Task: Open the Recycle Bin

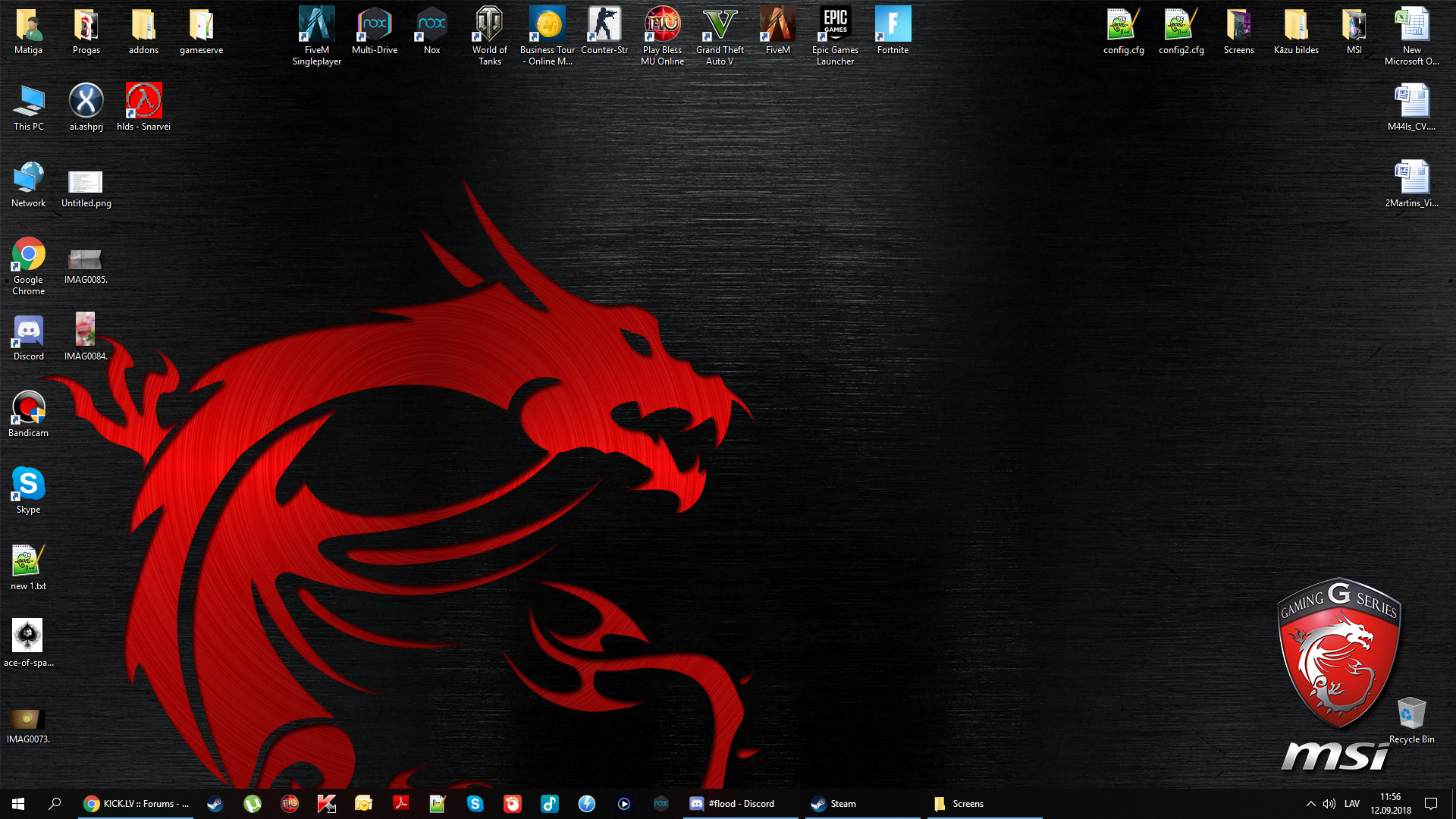Action: pos(1412,720)
